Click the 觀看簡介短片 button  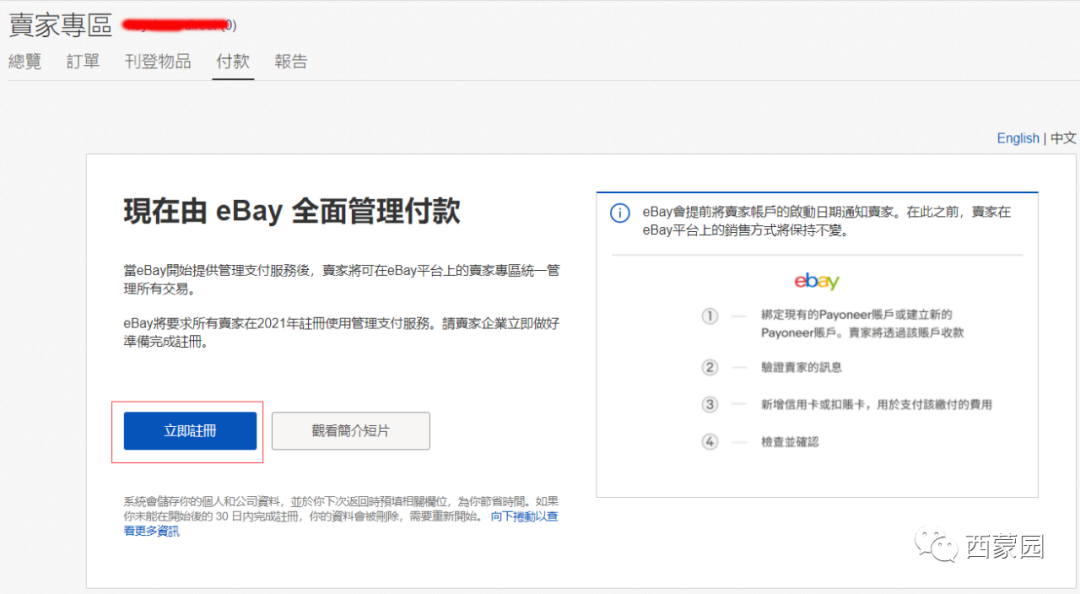351,431
